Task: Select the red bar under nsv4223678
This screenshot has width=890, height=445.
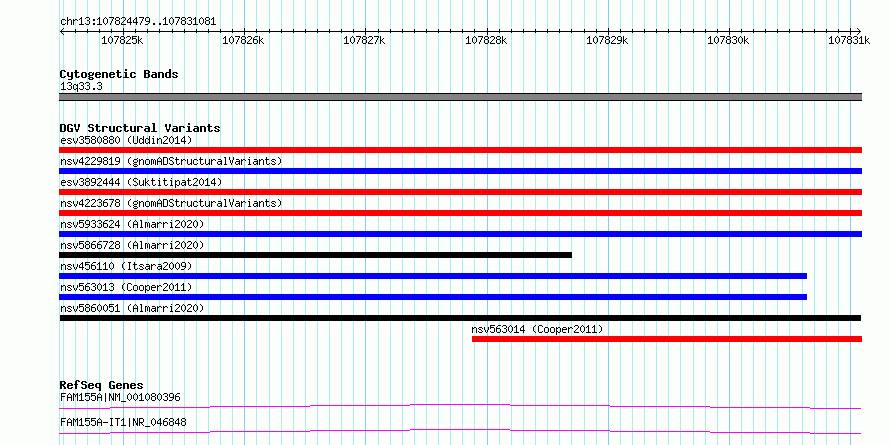Action: (x=460, y=213)
